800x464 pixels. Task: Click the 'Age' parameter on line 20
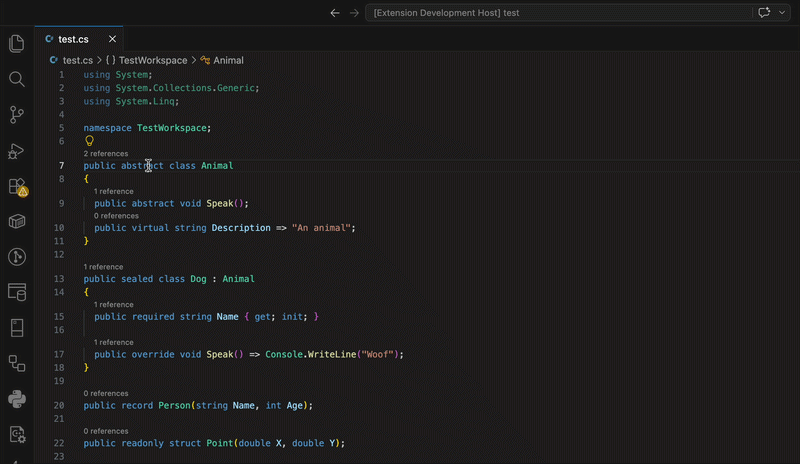pos(294,405)
